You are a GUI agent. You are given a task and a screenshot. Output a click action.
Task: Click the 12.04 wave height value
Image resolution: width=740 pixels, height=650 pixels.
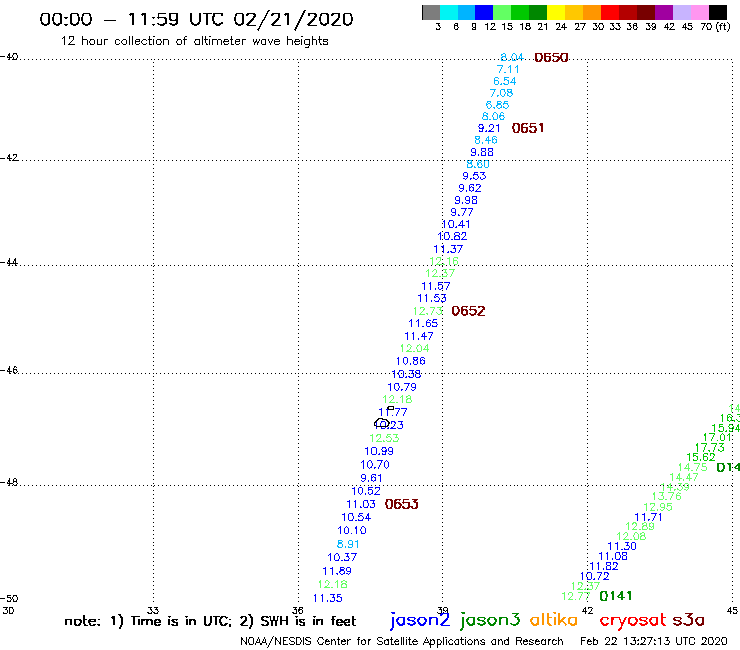[414, 348]
